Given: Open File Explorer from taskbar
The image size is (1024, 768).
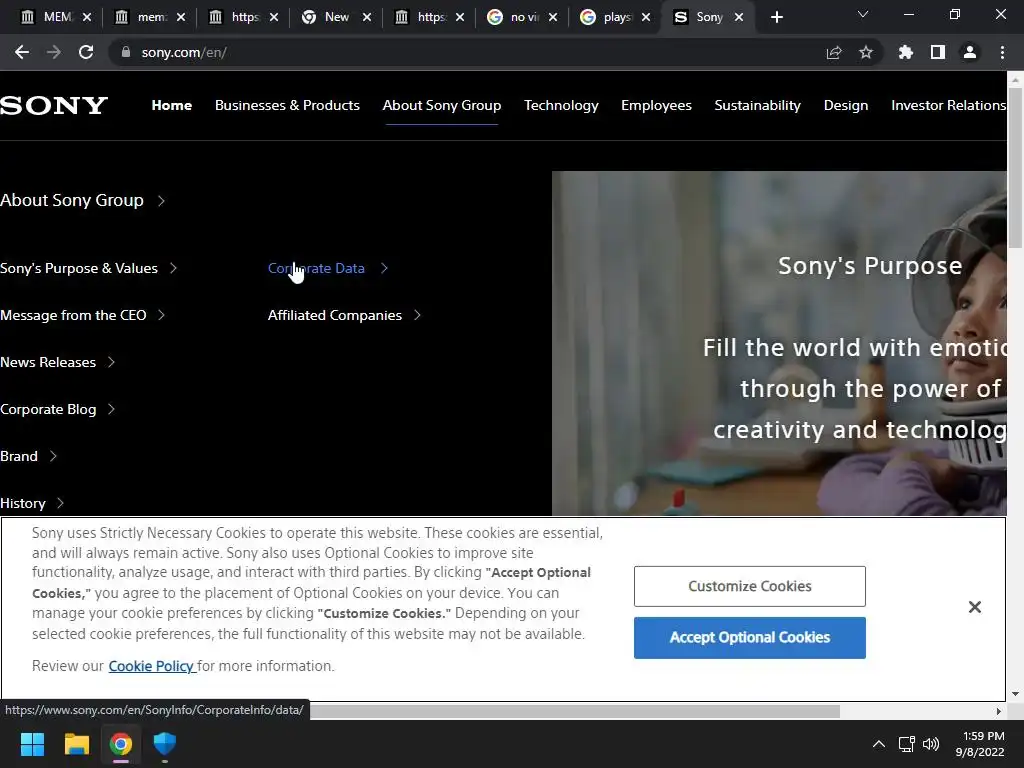Looking at the screenshot, I should tap(77, 744).
